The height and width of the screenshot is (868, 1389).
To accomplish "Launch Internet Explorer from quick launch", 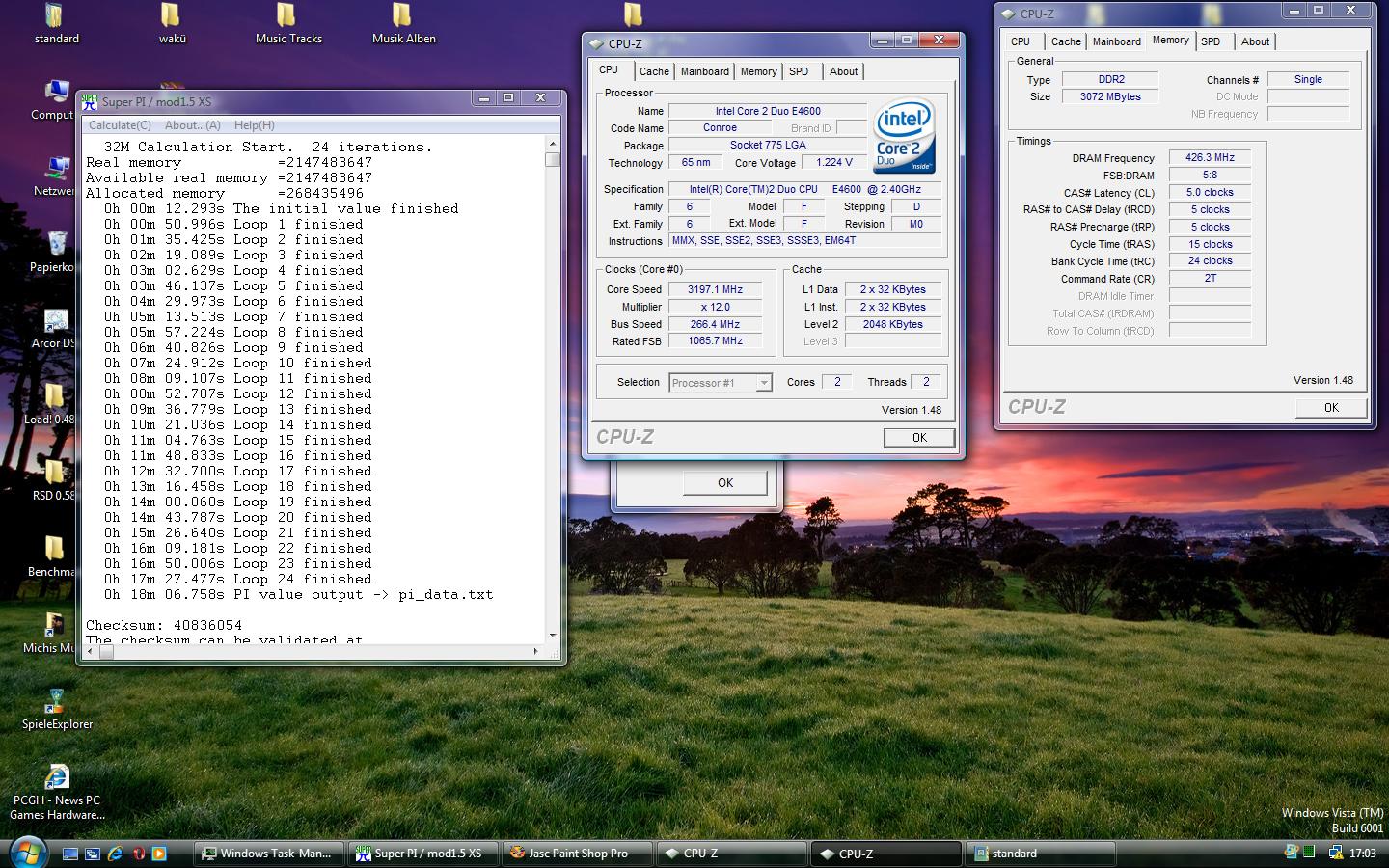I will click(115, 854).
